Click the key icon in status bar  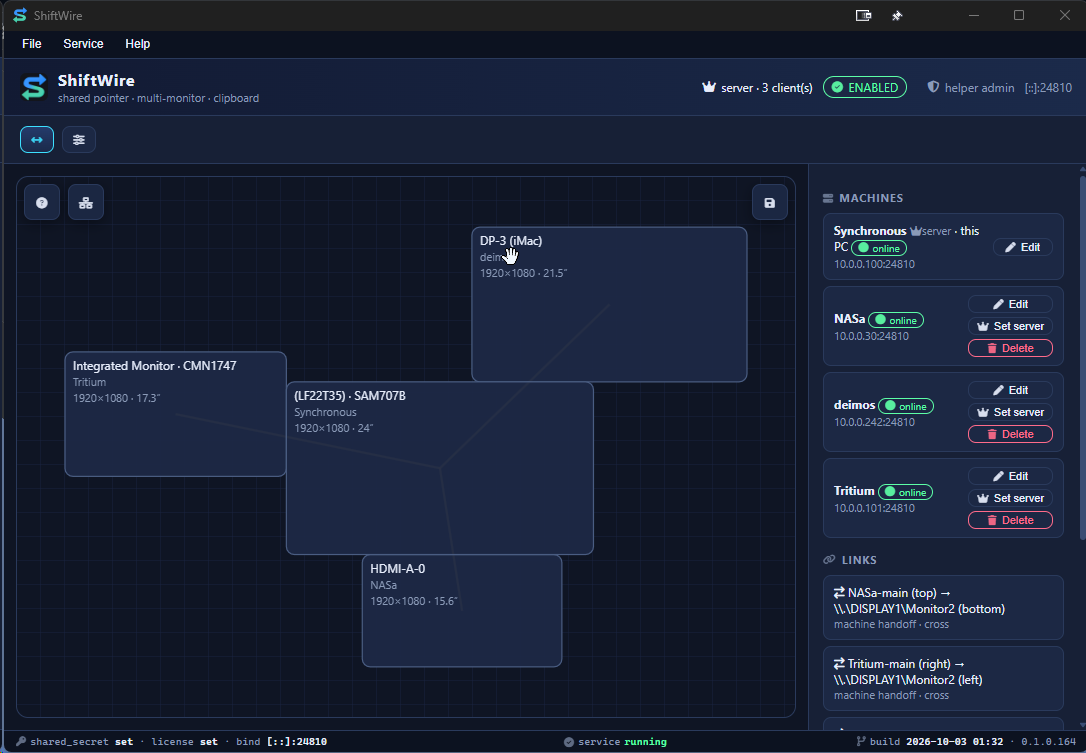[x=21, y=741]
